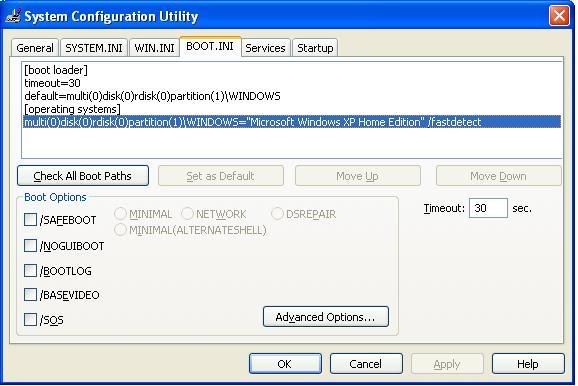Click the Move Down button
Image resolution: width=578 pixels, height=386 pixels.
tap(498, 176)
